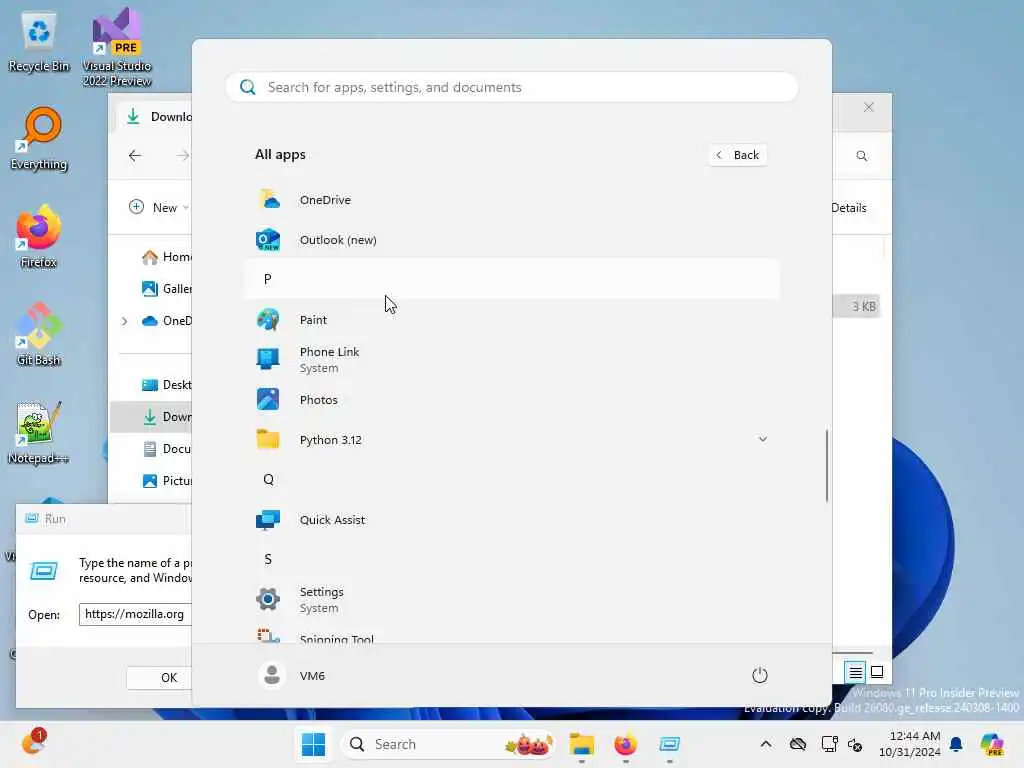Screen dimensions: 1024x768
Task: Click the P letter header
Action: 512,280
